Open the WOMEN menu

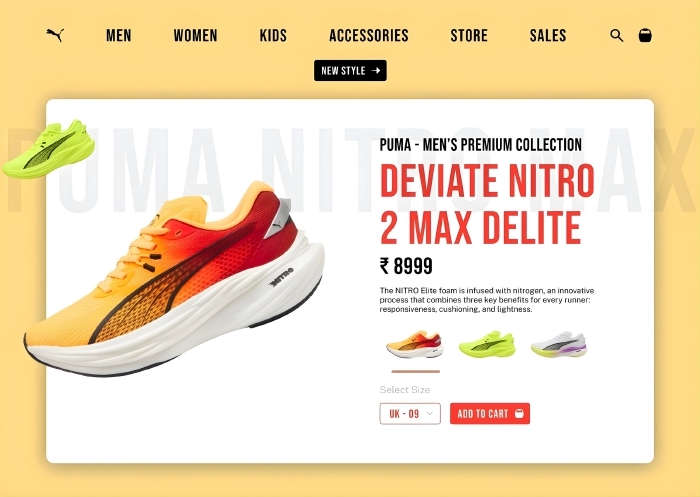(x=196, y=36)
